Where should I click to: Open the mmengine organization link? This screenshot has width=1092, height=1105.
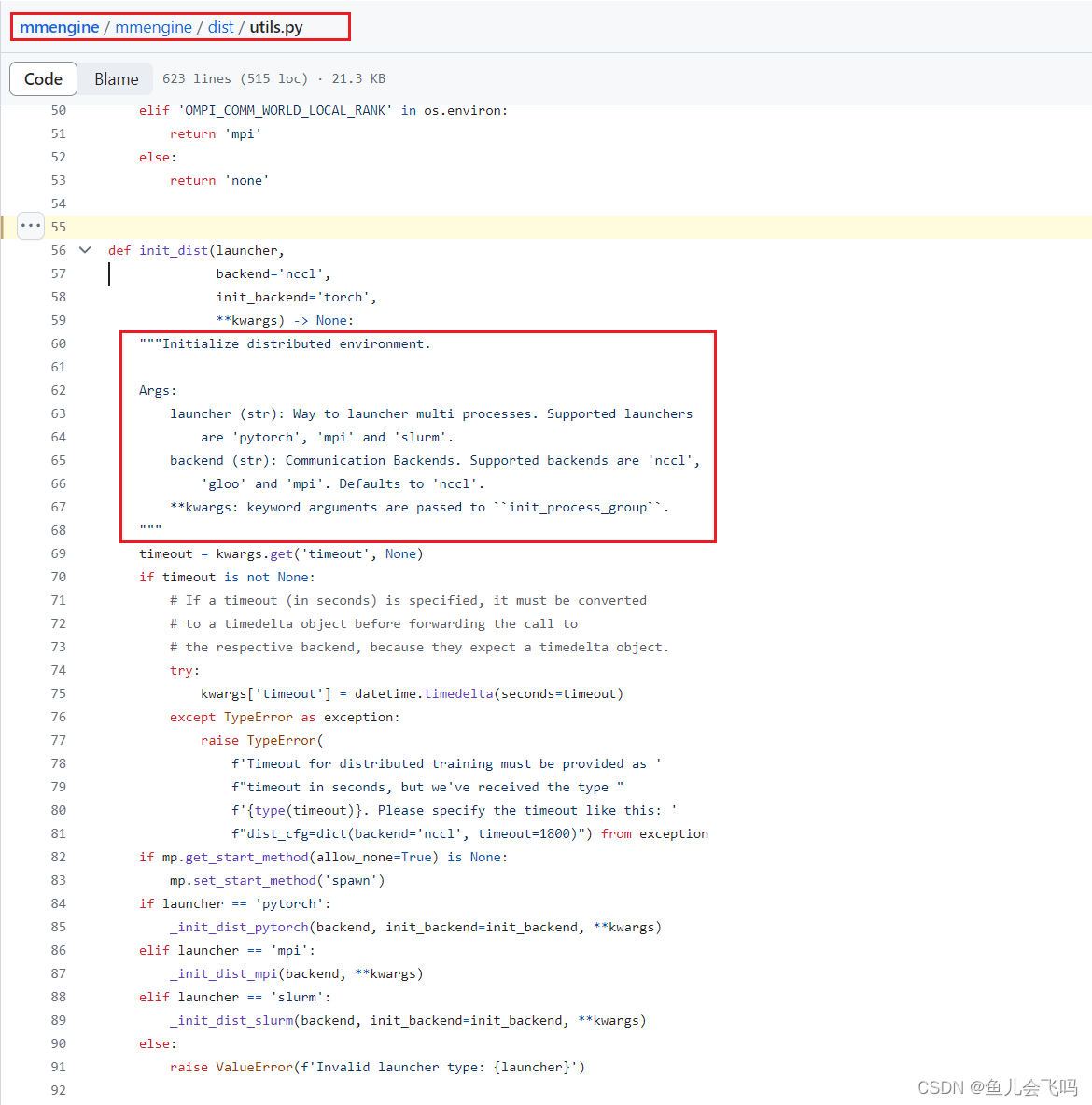coord(59,26)
